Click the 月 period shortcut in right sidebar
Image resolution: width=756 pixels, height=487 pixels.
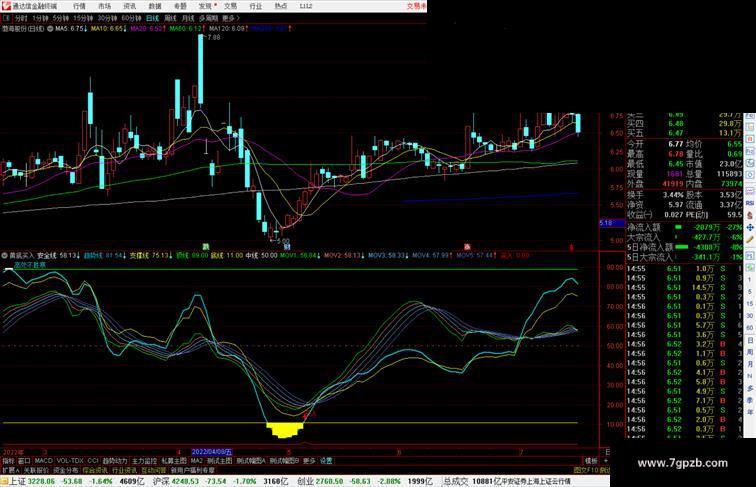point(750,364)
